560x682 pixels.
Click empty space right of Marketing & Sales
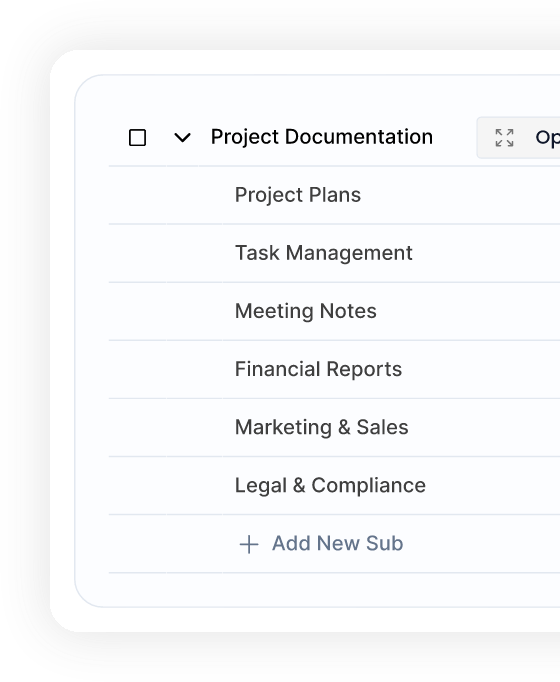coord(484,428)
